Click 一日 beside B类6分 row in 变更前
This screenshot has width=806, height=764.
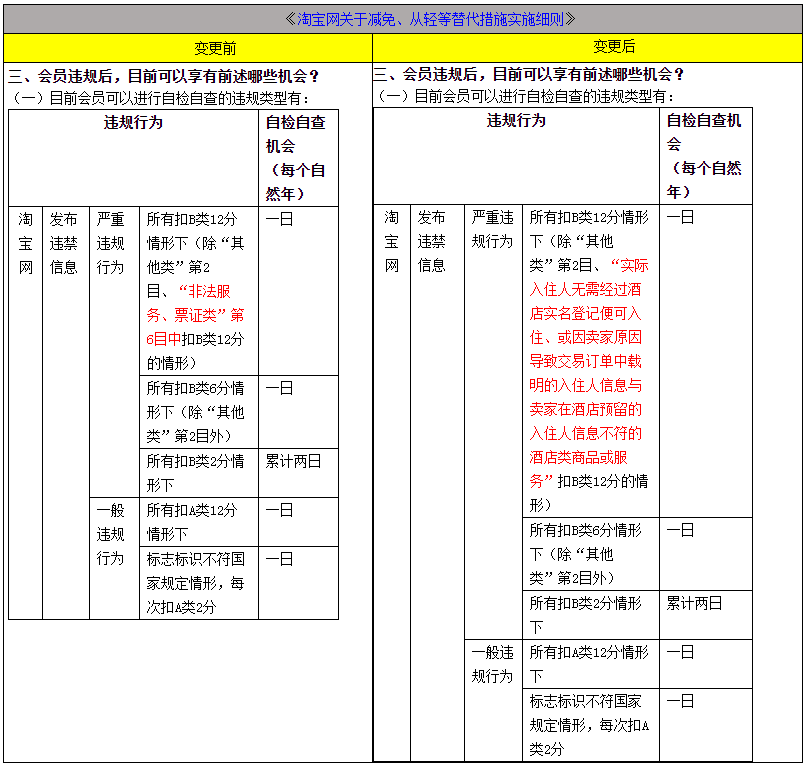279,388
